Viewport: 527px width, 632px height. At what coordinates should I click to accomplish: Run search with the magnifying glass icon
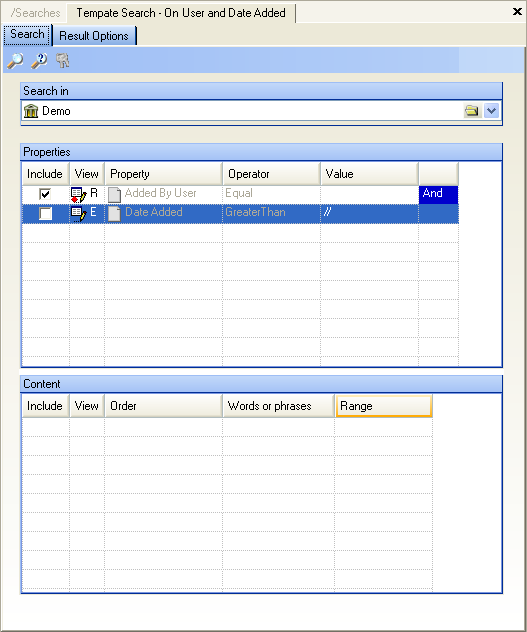[15, 60]
